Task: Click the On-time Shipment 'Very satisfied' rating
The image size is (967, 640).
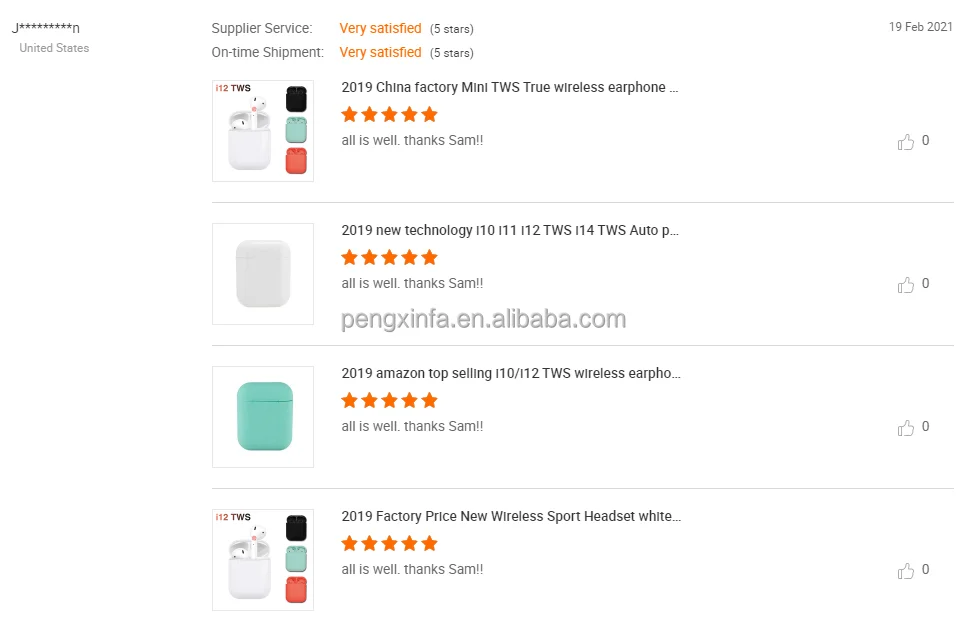Action: click(380, 53)
